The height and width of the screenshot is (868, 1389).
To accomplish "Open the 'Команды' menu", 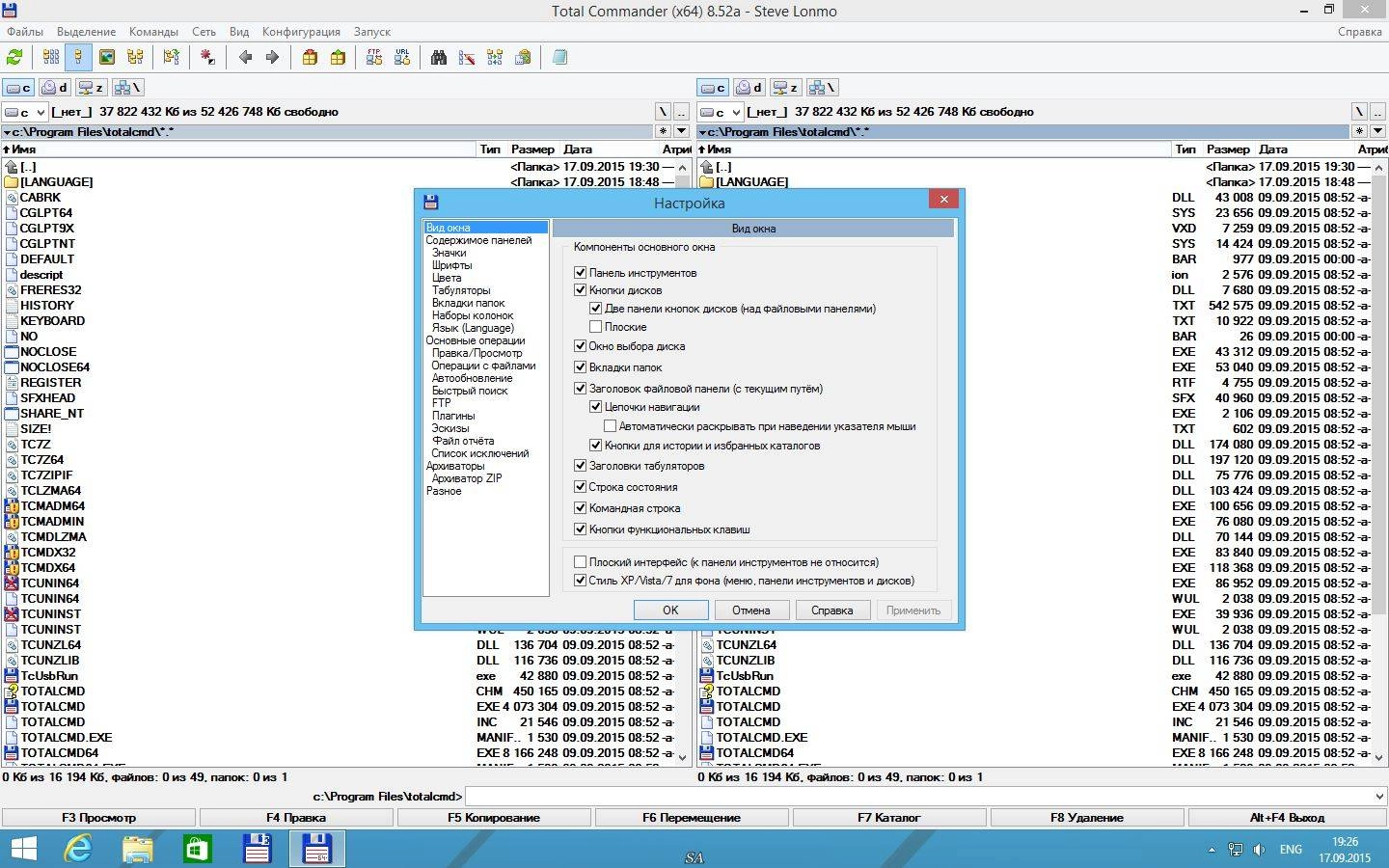I will [153, 32].
